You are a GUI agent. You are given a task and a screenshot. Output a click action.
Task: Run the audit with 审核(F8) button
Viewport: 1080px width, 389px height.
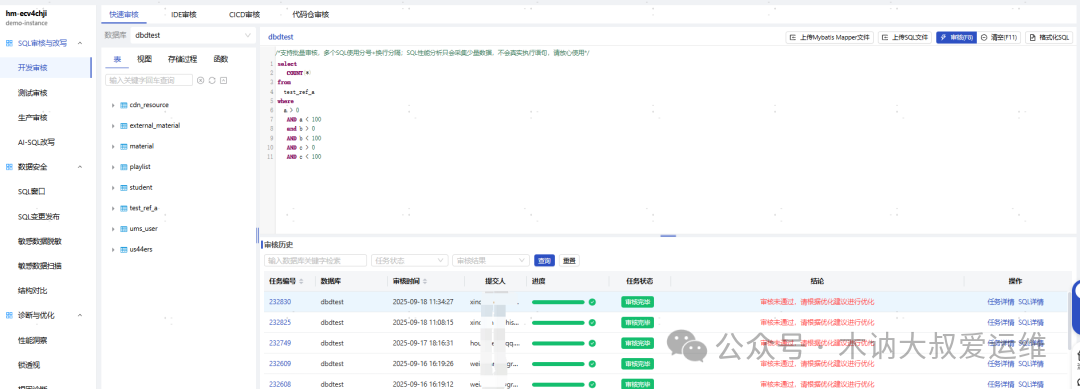956,38
